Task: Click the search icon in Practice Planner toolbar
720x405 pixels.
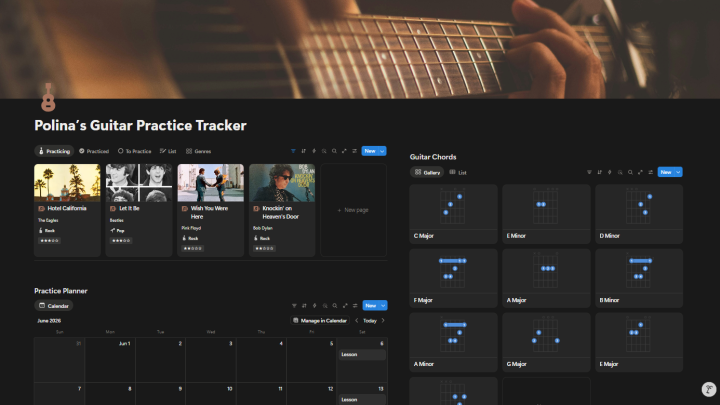Action: [x=335, y=306]
